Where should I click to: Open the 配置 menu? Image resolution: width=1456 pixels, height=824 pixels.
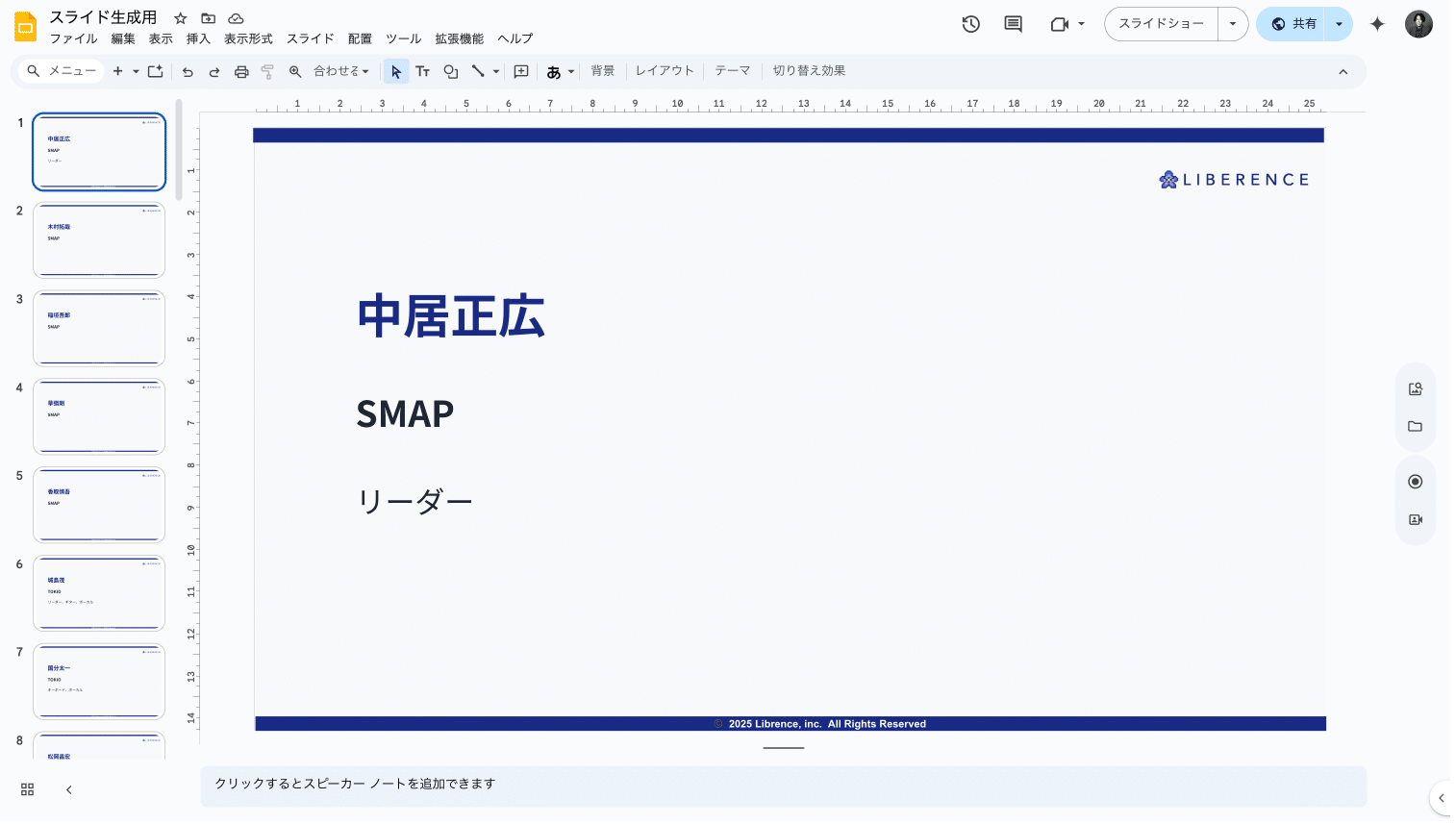click(360, 39)
